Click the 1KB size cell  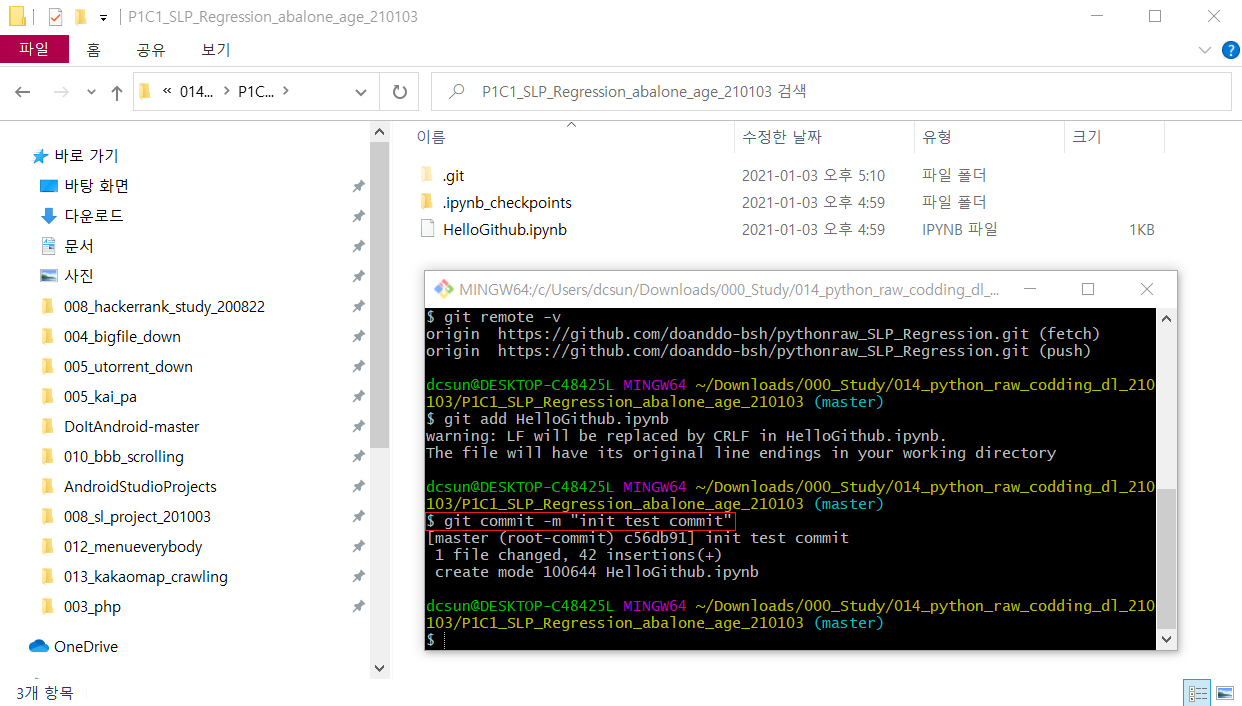coord(1141,230)
